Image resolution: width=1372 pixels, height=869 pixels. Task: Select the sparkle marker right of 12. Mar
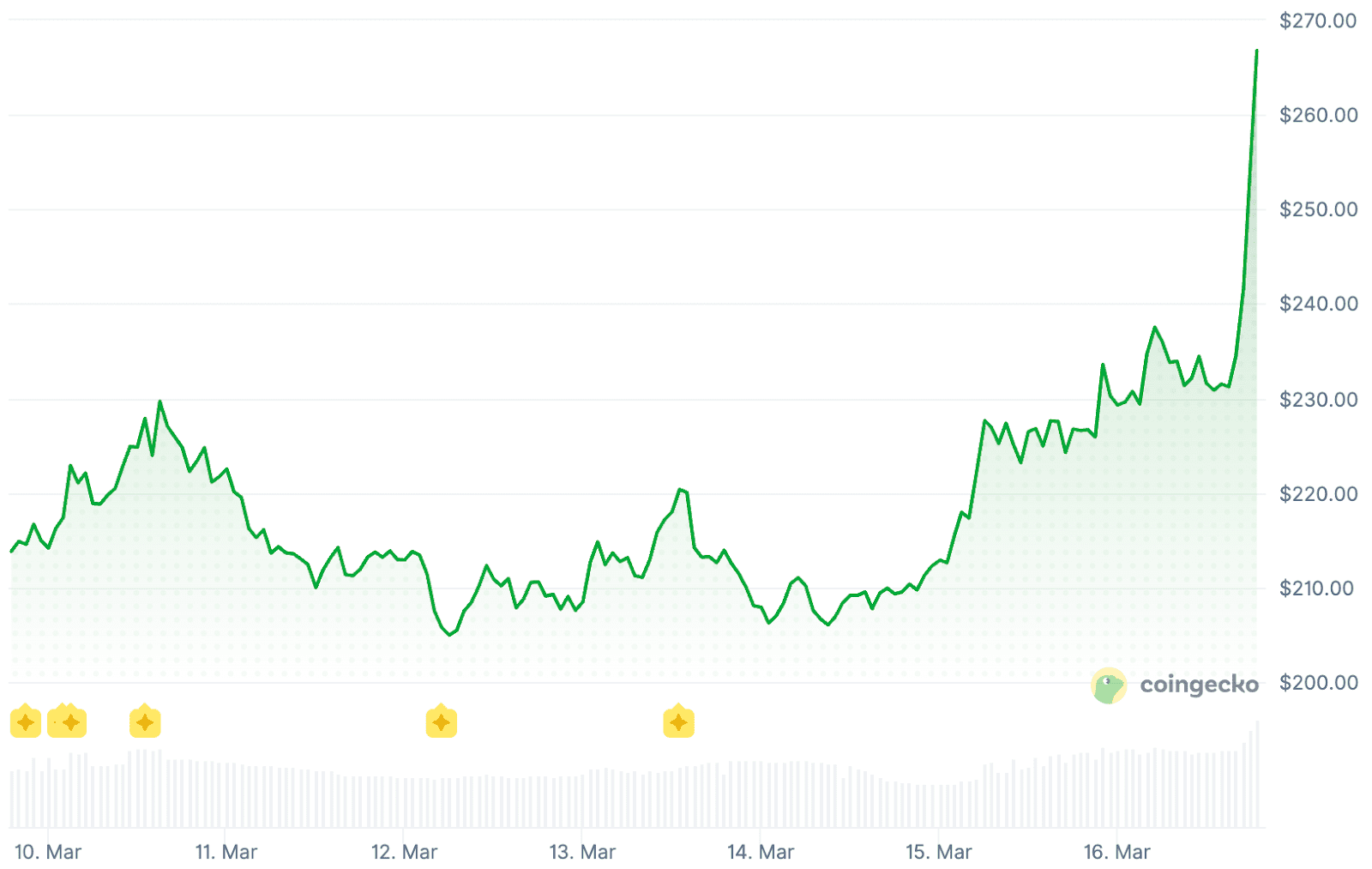coord(441,722)
